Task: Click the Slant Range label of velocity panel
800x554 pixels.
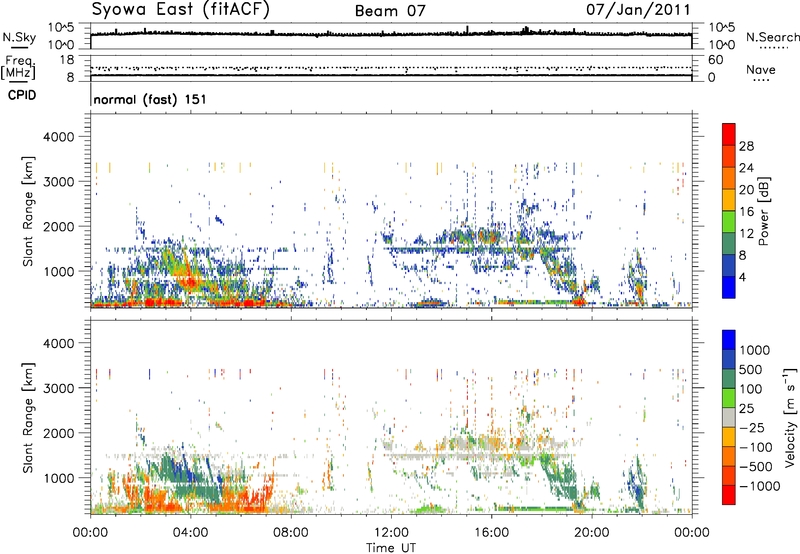Action: pyautogui.click(x=28, y=417)
